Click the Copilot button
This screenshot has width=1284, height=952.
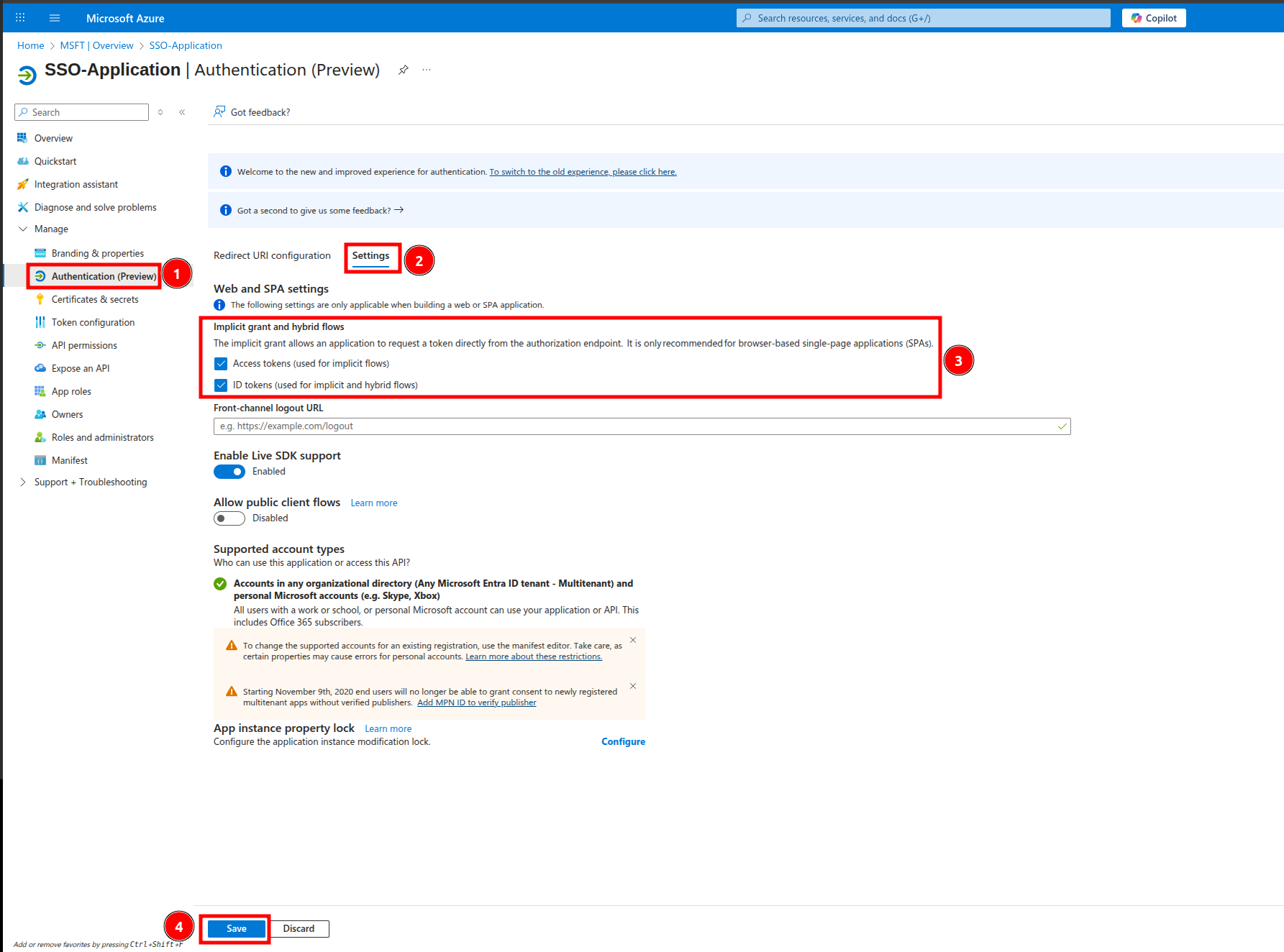pos(1154,18)
